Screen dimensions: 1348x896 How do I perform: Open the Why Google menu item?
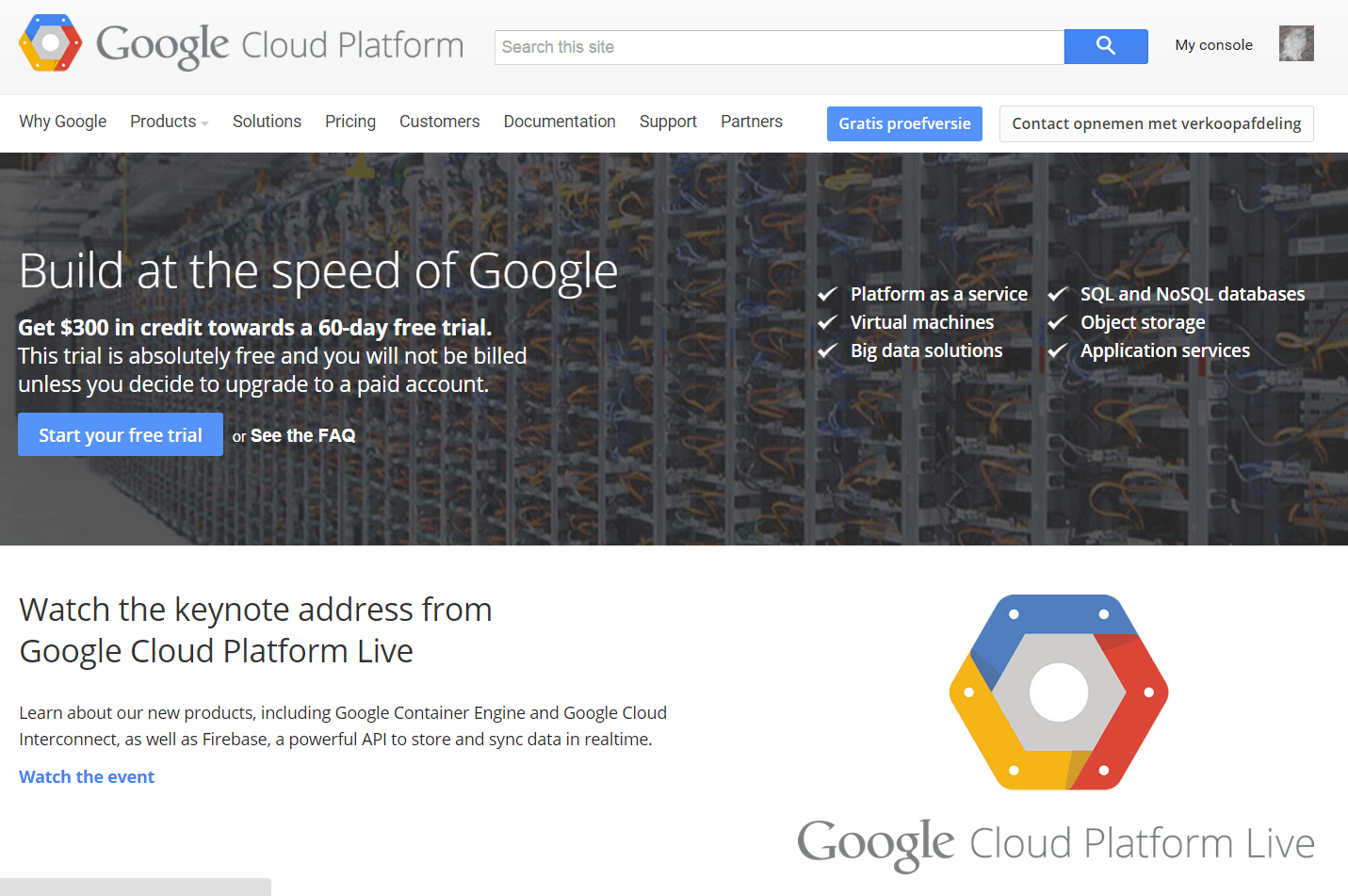point(63,122)
